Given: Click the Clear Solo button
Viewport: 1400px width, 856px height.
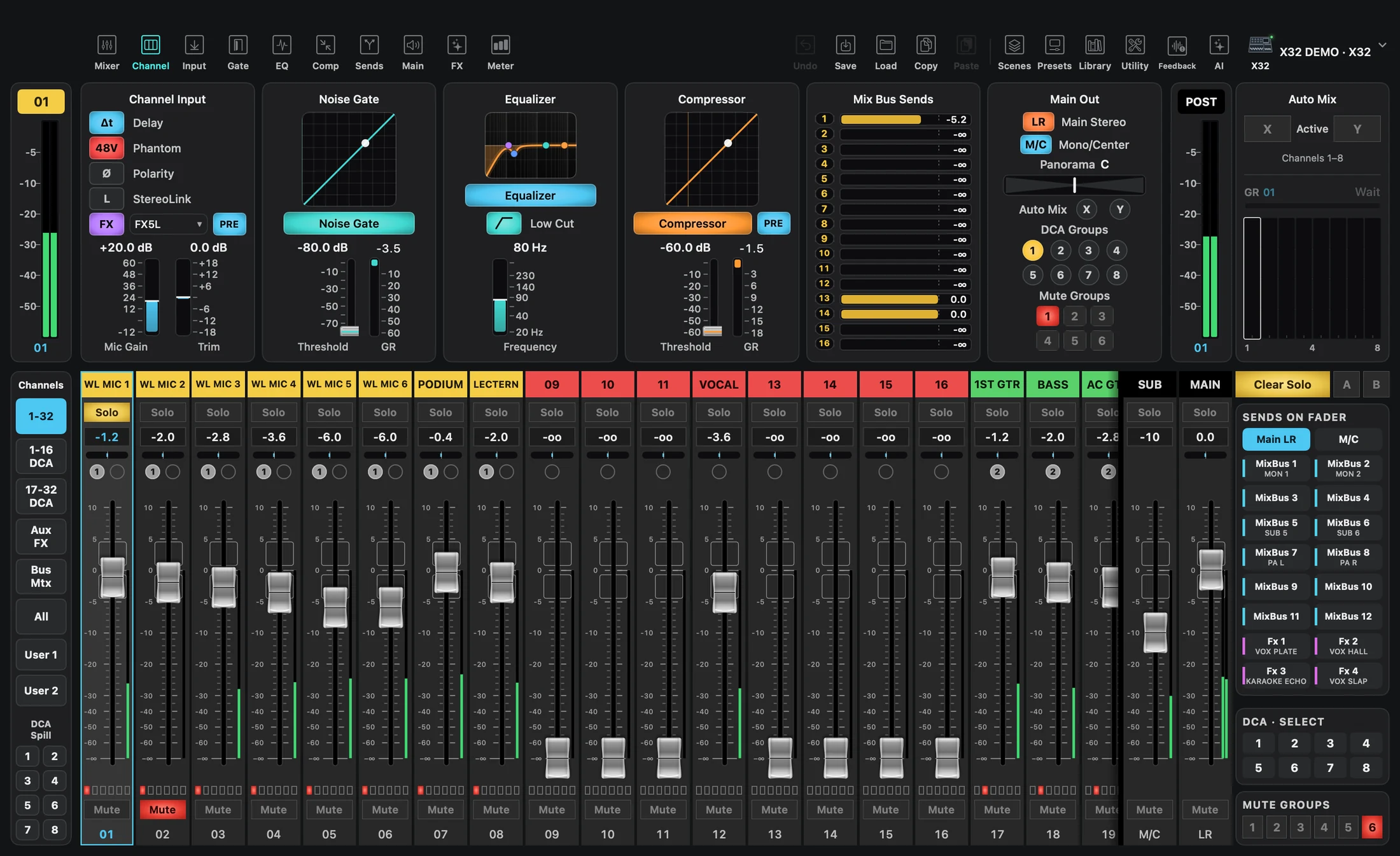Looking at the screenshot, I should 1282,384.
